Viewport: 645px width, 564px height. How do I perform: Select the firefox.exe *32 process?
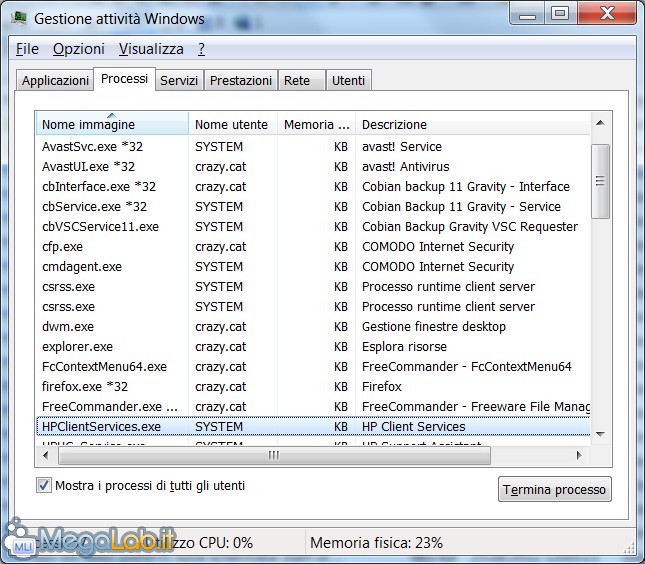(x=313, y=387)
